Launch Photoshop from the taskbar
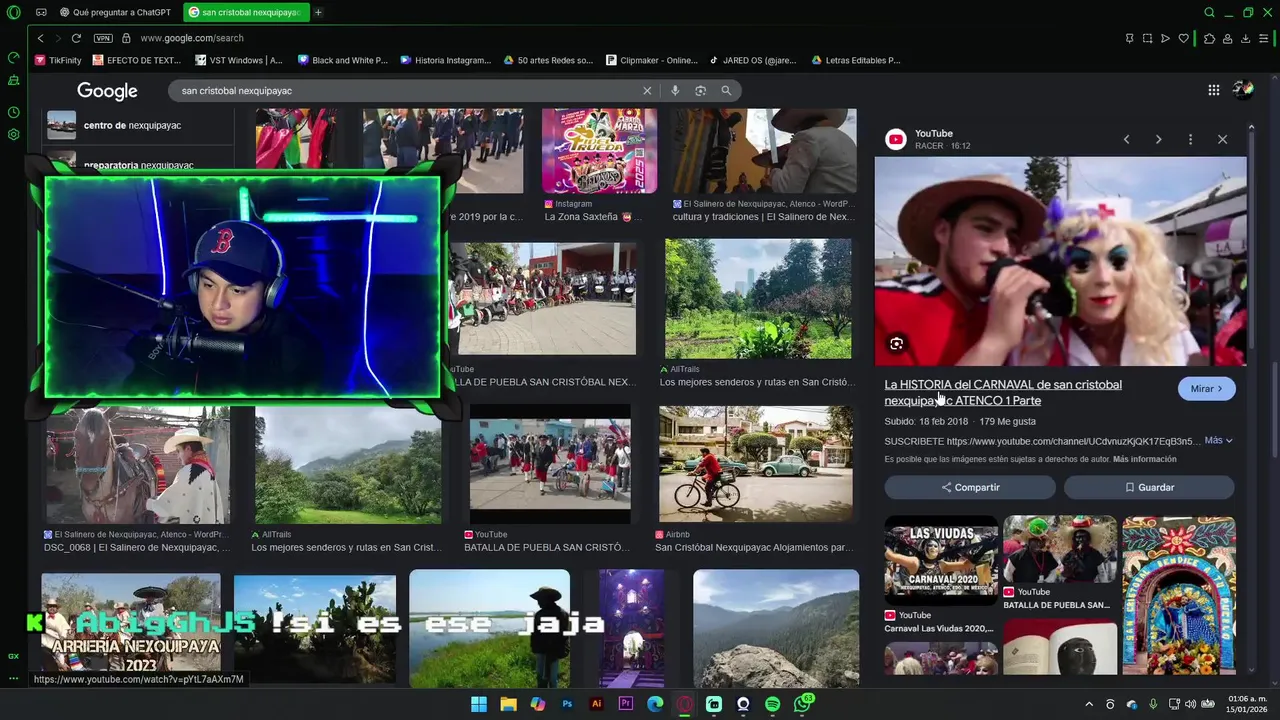 point(567,704)
